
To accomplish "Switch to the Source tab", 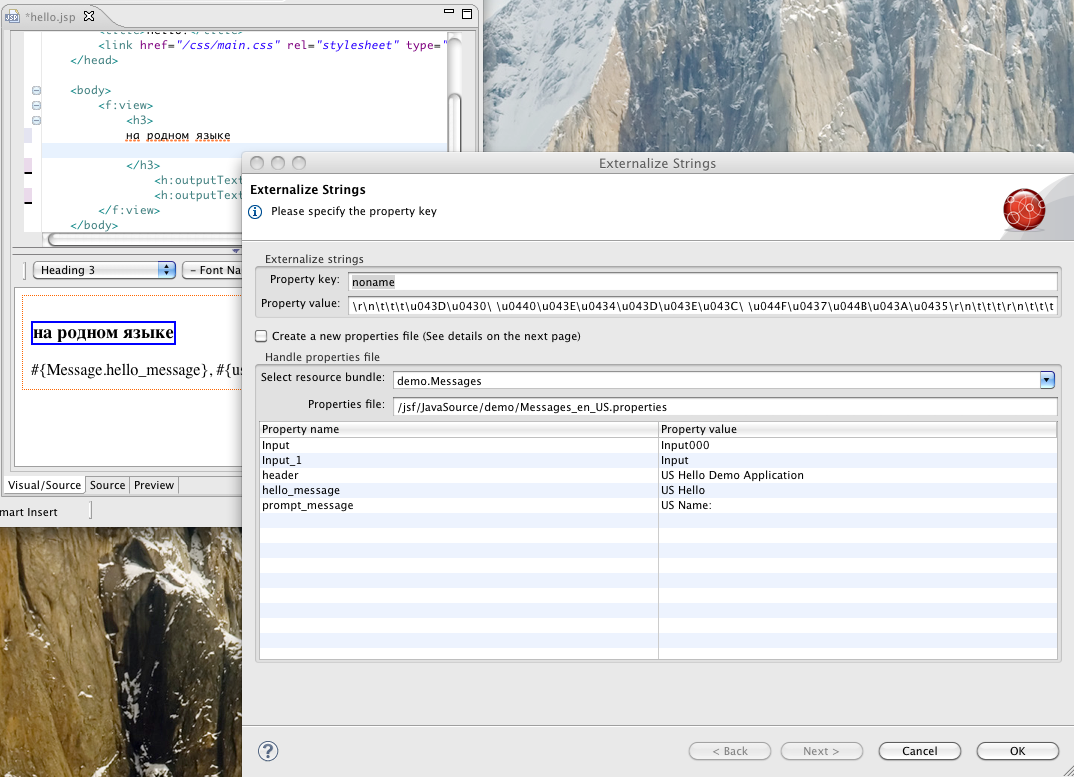I will [108, 485].
